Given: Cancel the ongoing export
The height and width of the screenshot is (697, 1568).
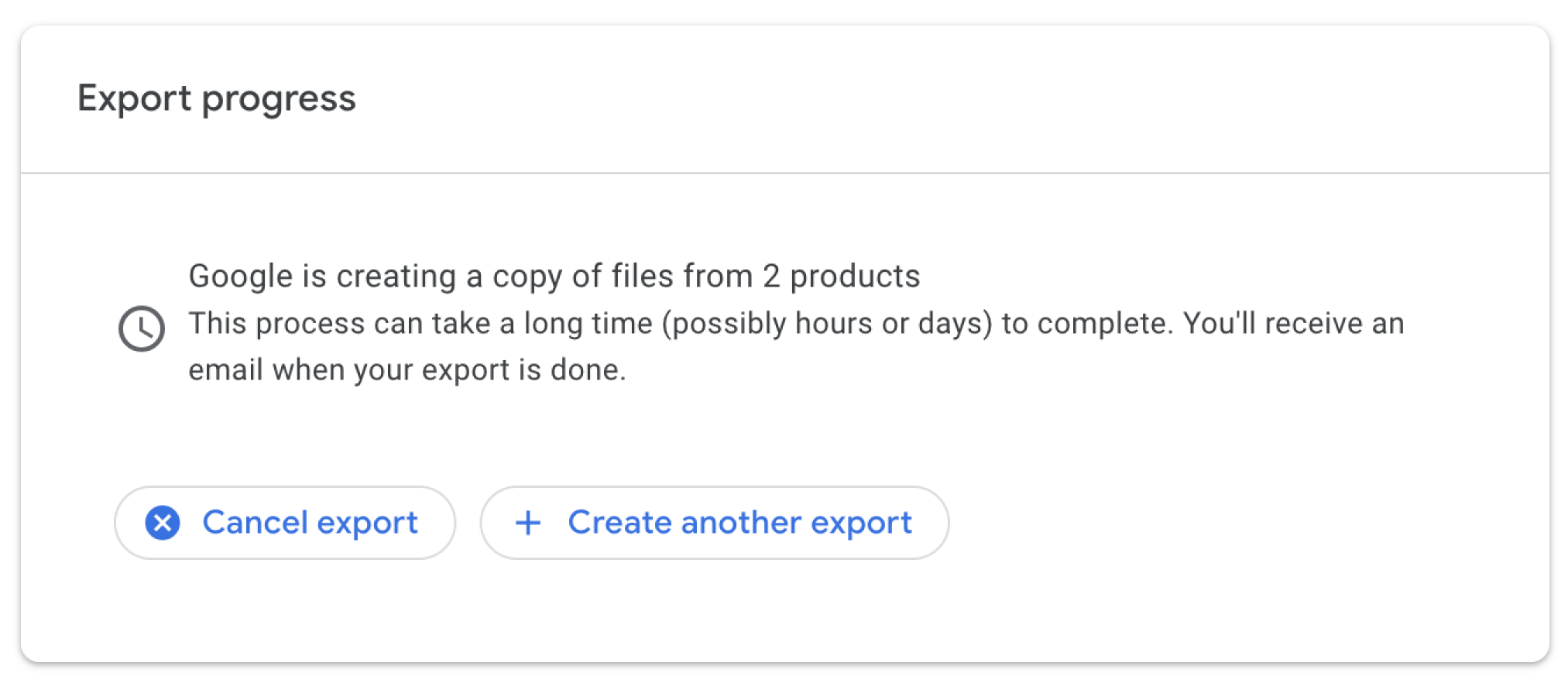Looking at the screenshot, I should [x=284, y=523].
